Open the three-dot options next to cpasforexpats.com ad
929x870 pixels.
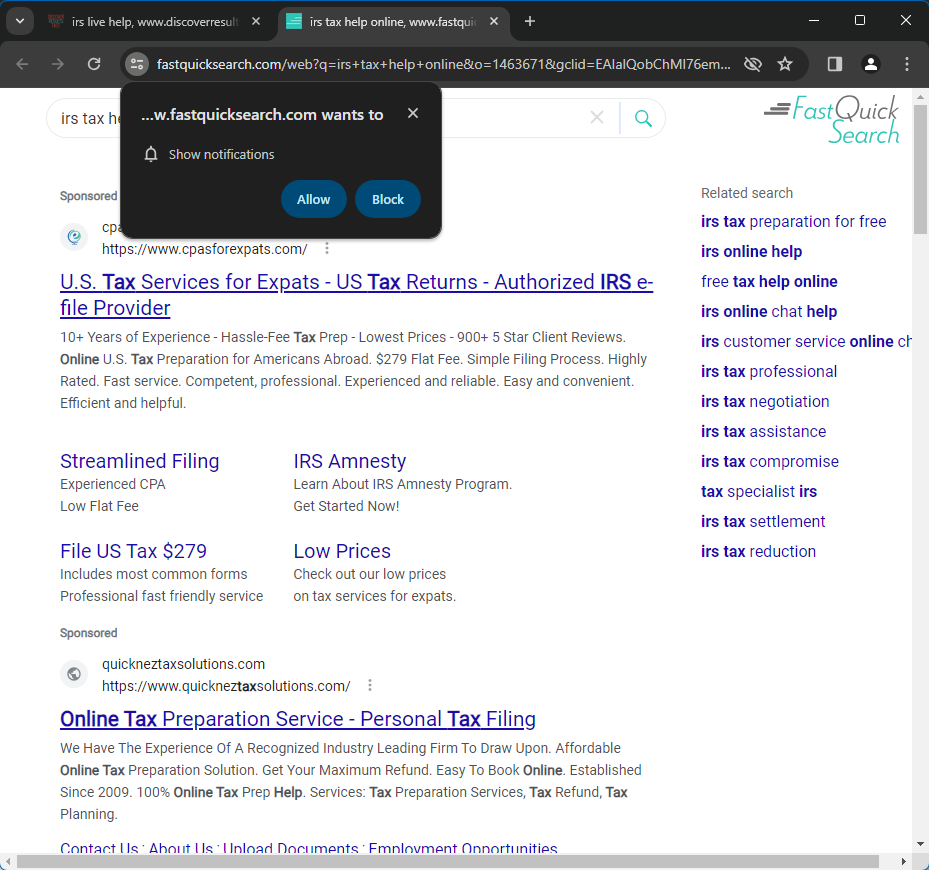pyautogui.click(x=327, y=248)
